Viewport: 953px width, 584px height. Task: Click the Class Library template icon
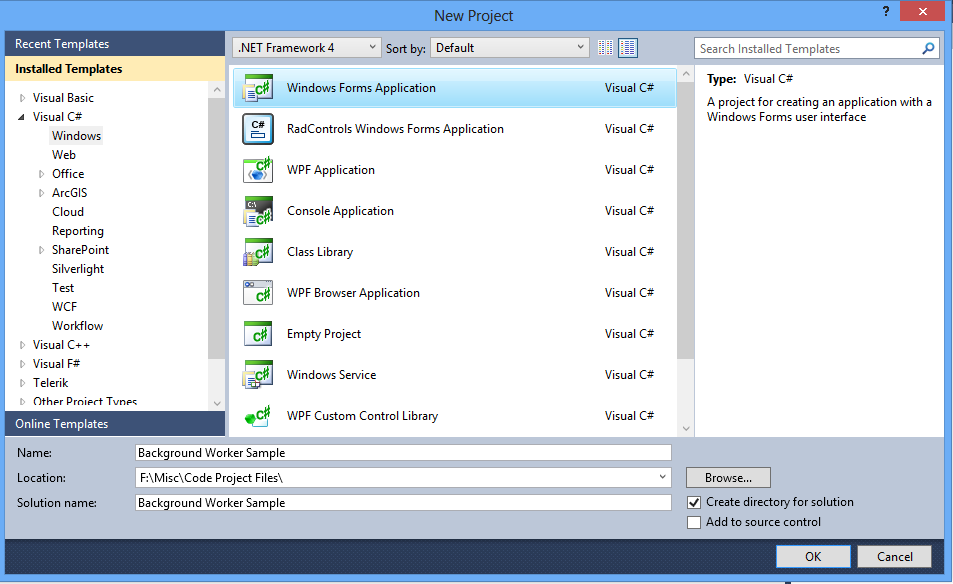(x=258, y=252)
